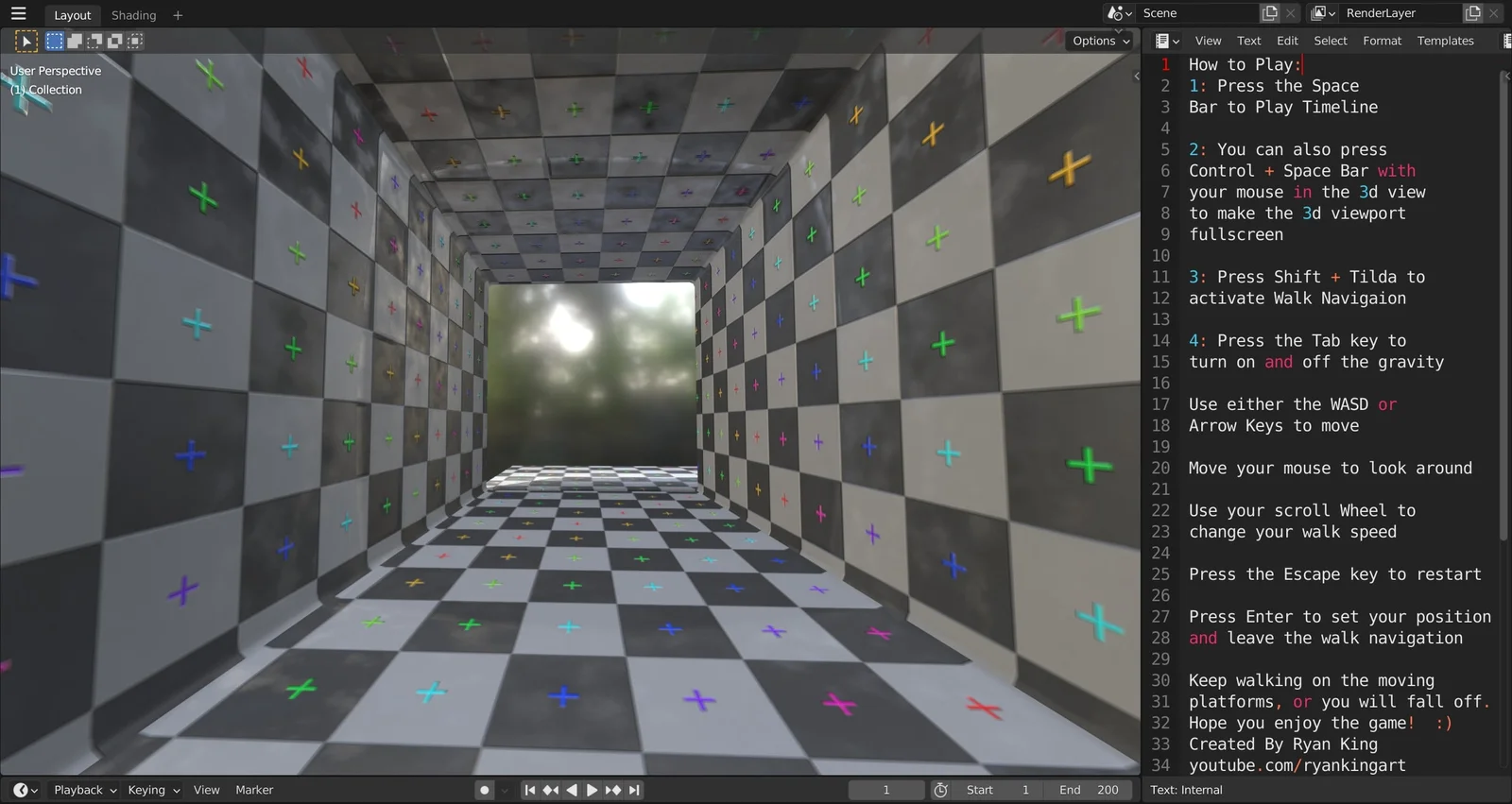Jump to the end frame

click(x=634, y=790)
